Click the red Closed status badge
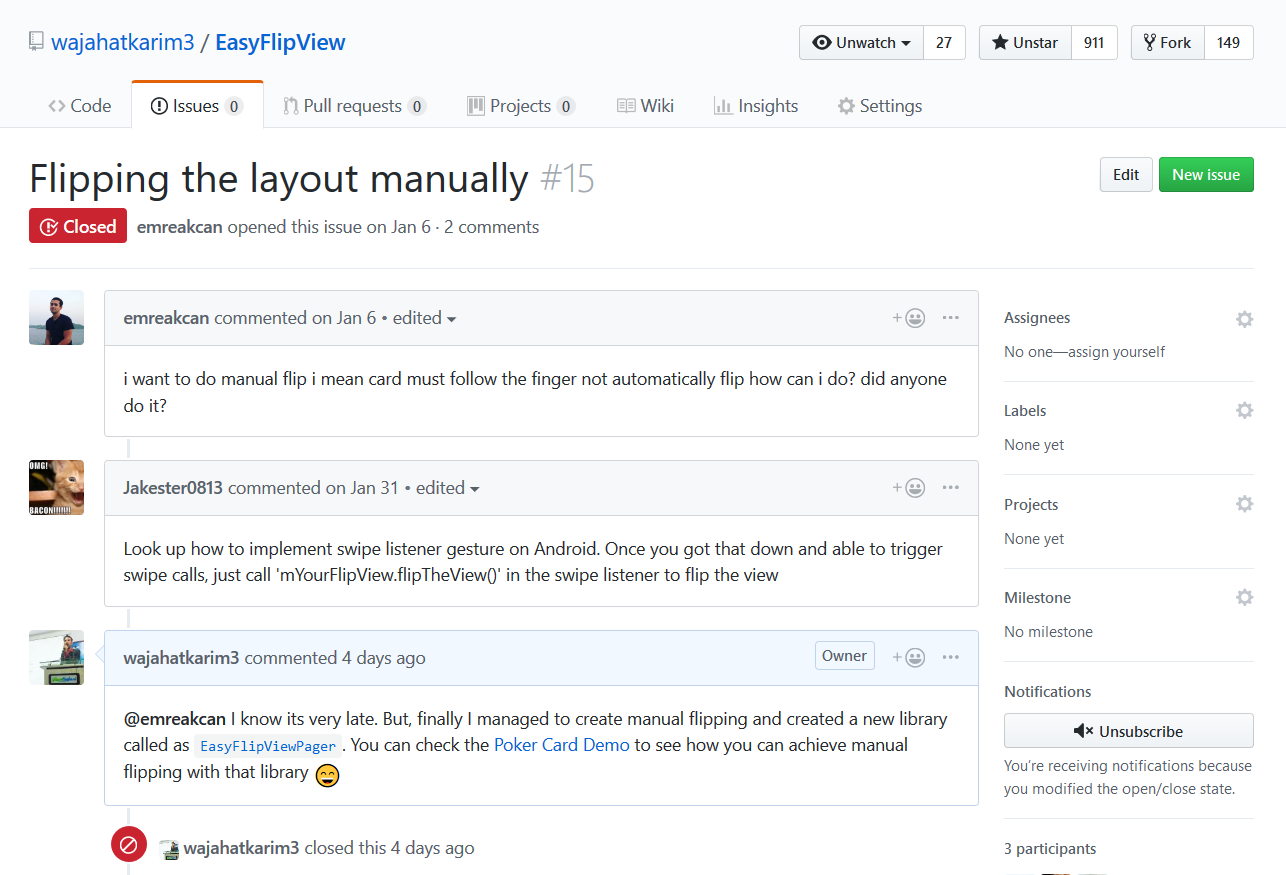 (78, 227)
